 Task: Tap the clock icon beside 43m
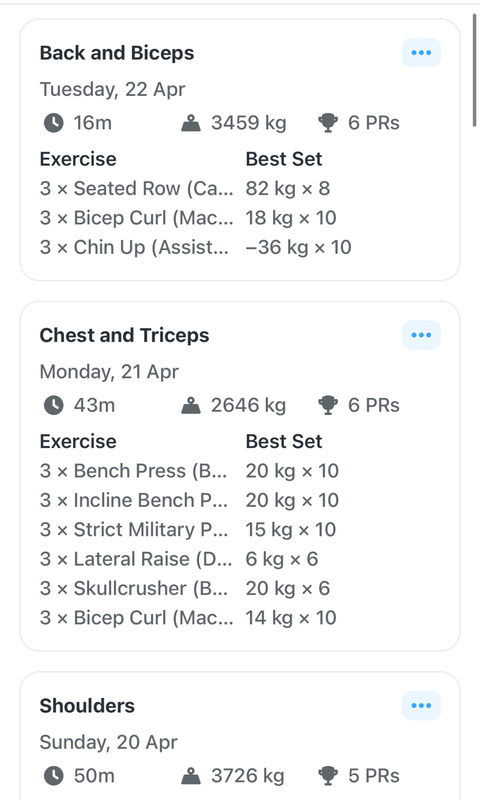coord(54,406)
